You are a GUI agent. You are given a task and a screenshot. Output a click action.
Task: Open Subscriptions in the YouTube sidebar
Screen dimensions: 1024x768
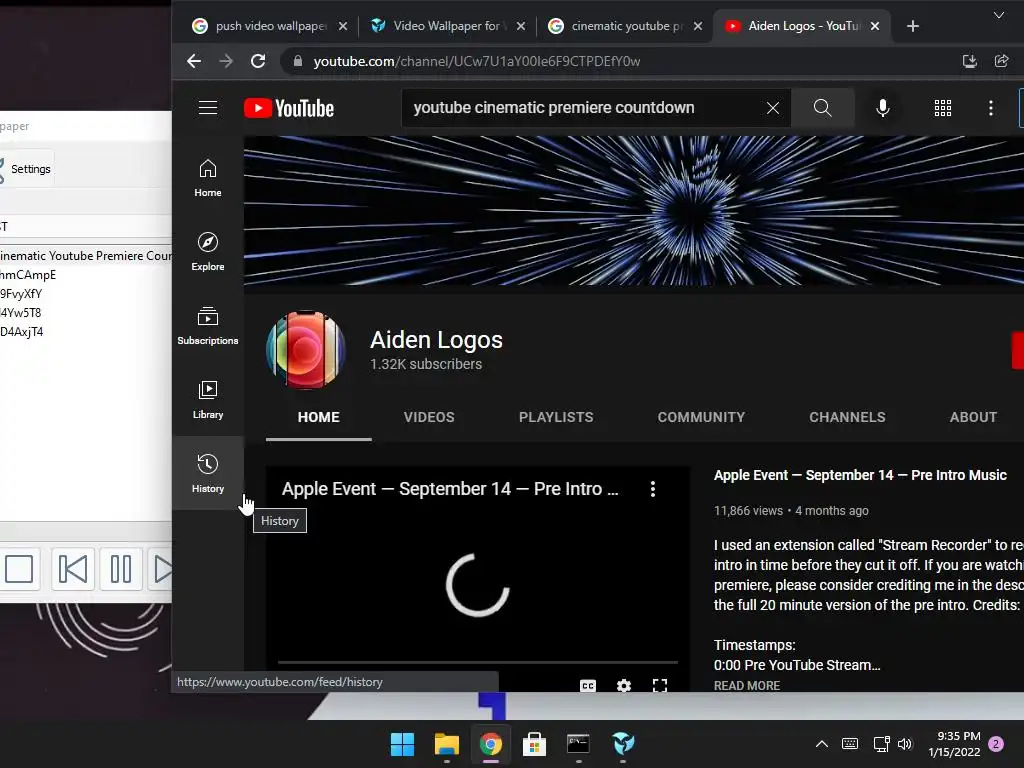[208, 325]
